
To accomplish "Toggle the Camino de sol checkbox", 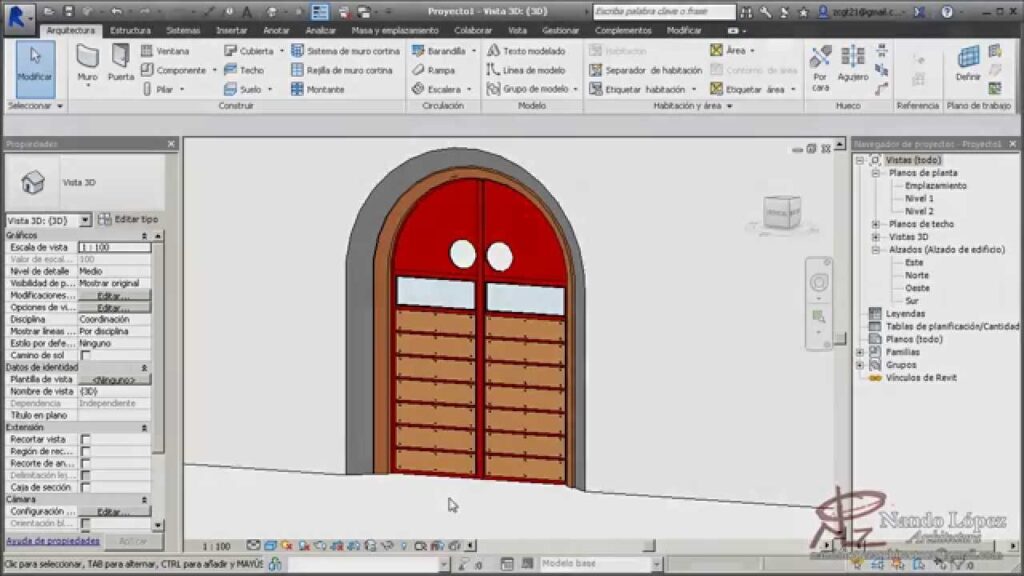I will 85,355.
